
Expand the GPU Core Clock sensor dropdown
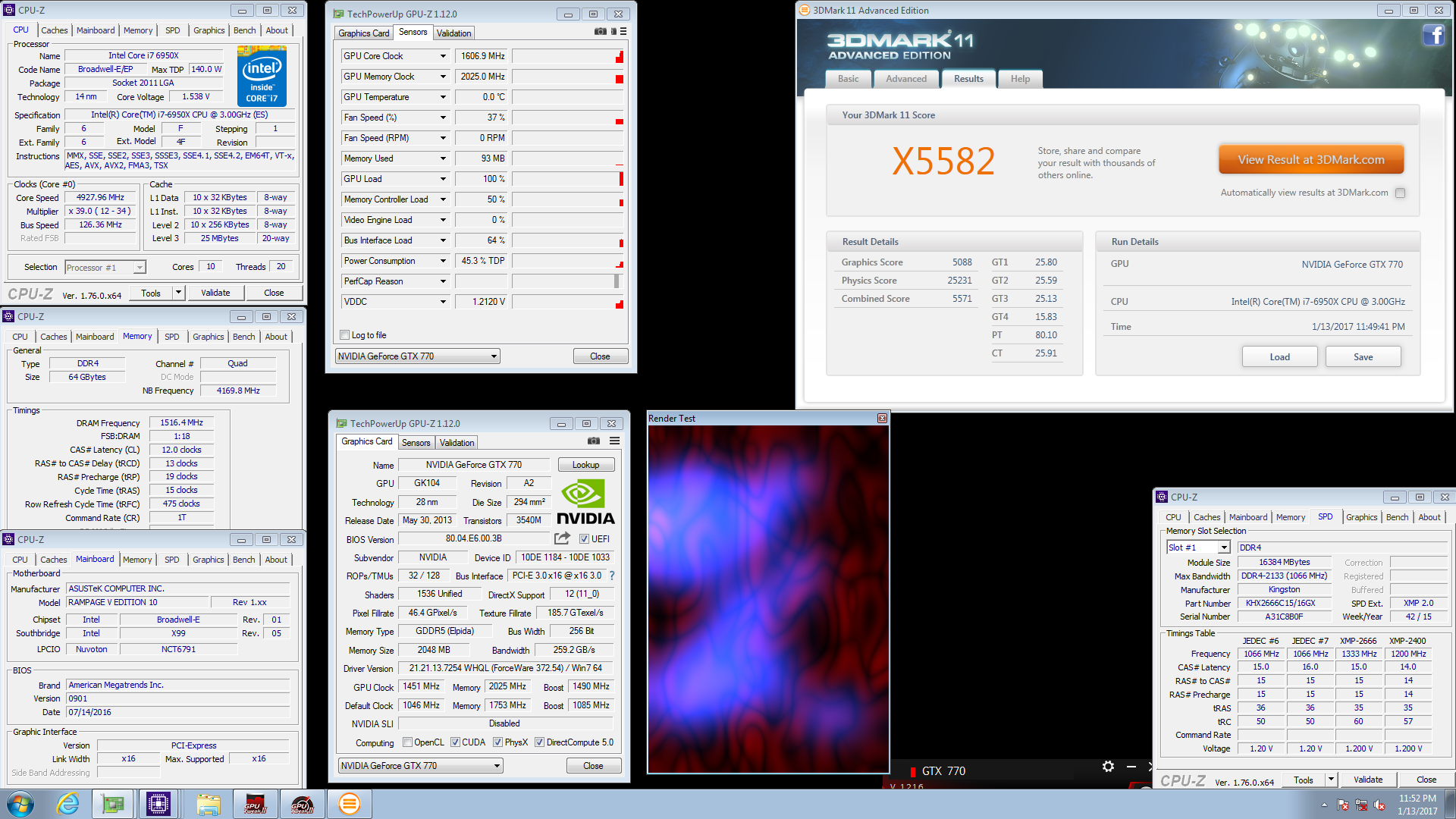coord(444,56)
